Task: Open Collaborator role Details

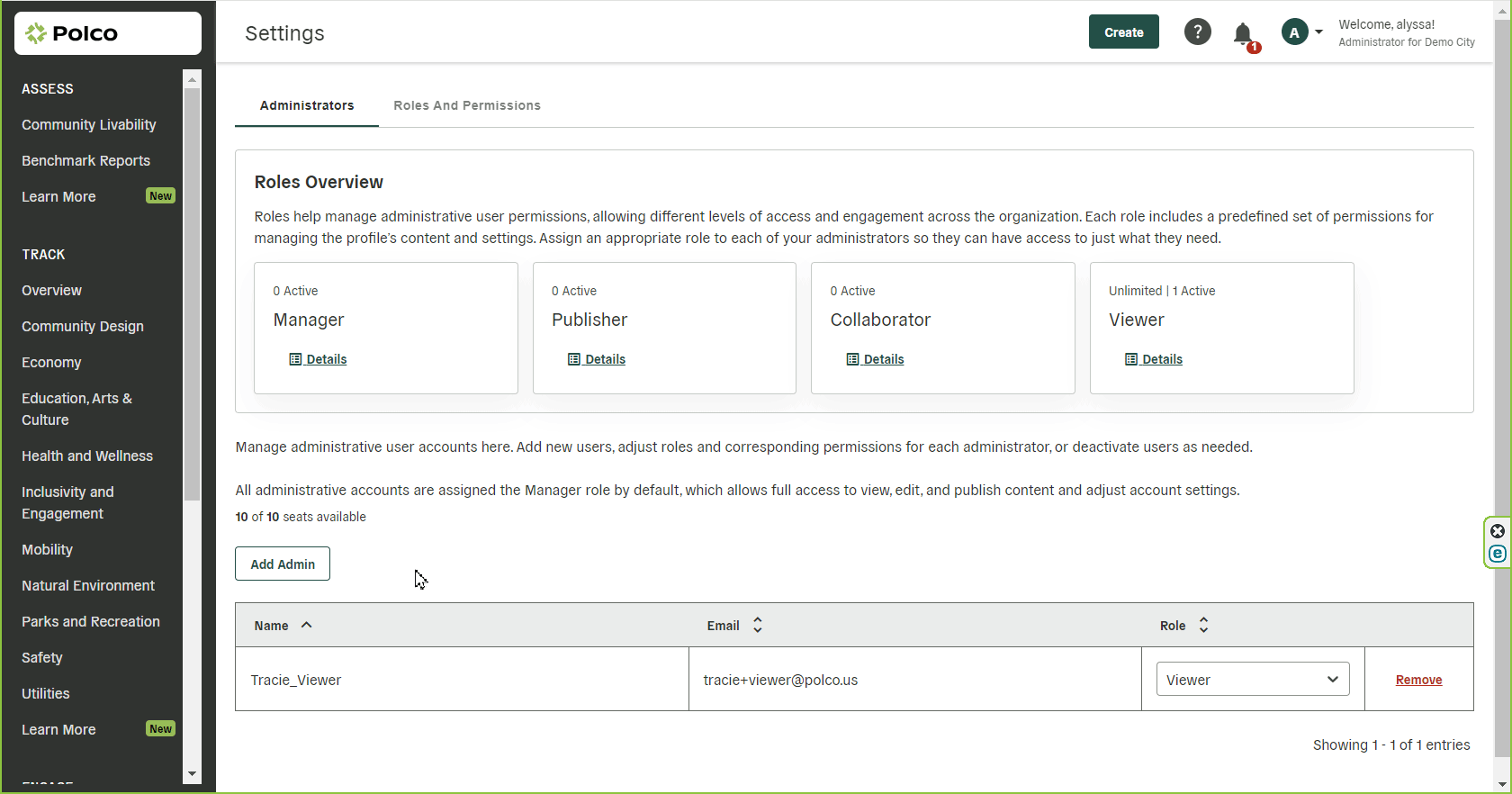Action: [875, 359]
